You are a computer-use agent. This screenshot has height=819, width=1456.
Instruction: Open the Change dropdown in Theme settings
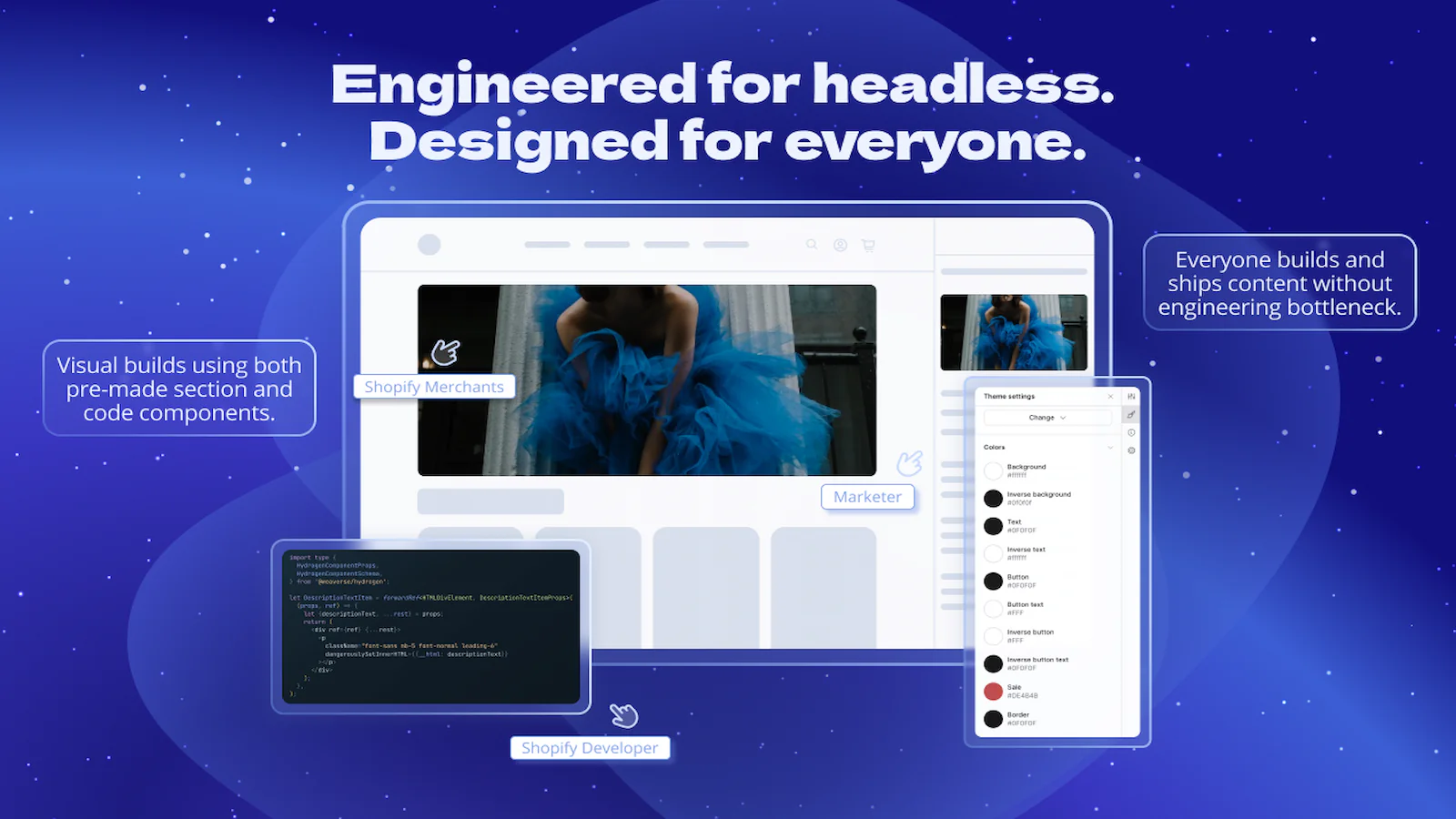(x=1046, y=417)
